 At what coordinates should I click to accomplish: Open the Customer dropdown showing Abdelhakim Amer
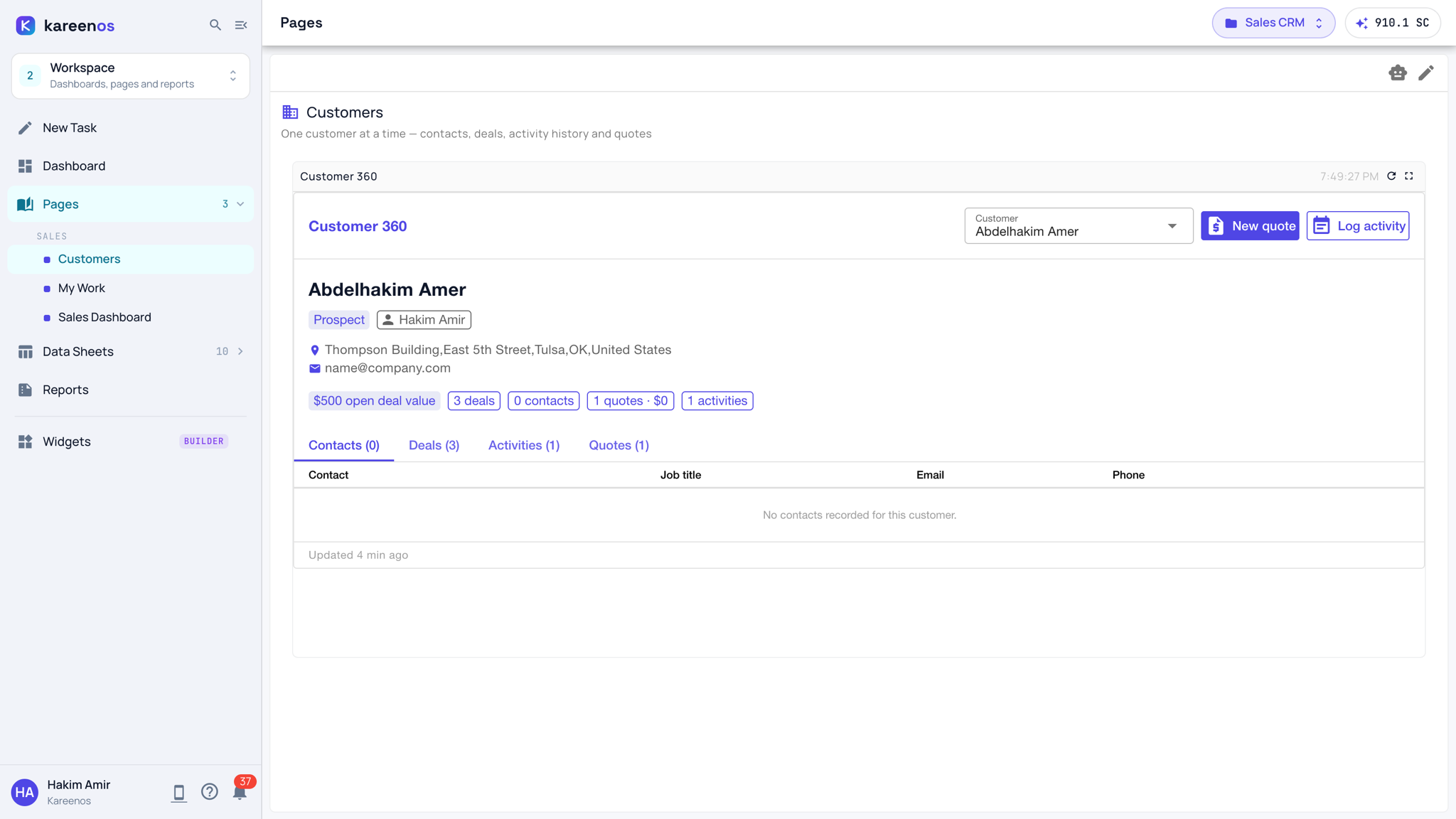click(x=1078, y=225)
